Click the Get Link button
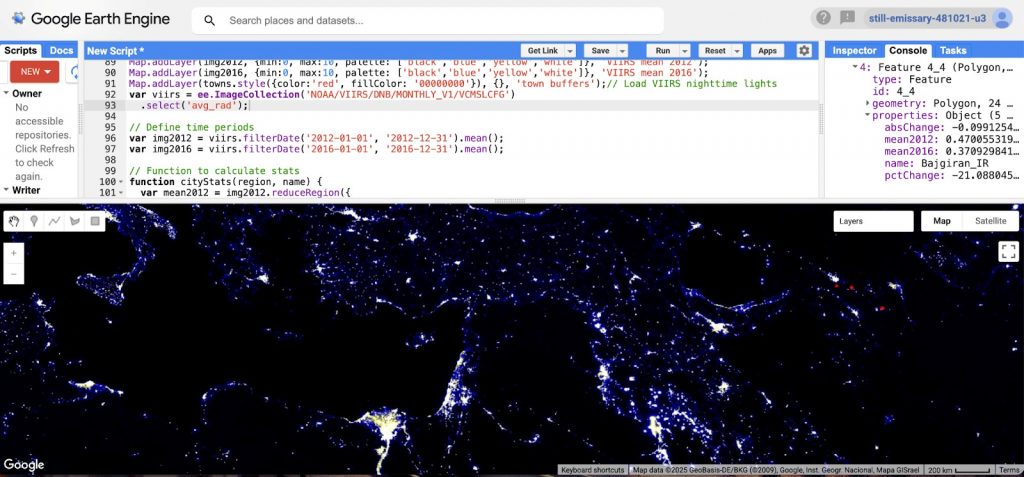This screenshot has height=477, width=1024. [542, 50]
